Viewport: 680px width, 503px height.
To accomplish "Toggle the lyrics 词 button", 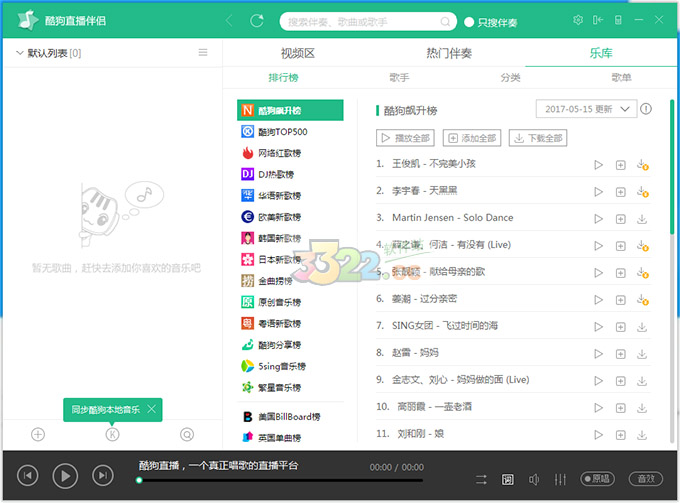I will (507, 479).
